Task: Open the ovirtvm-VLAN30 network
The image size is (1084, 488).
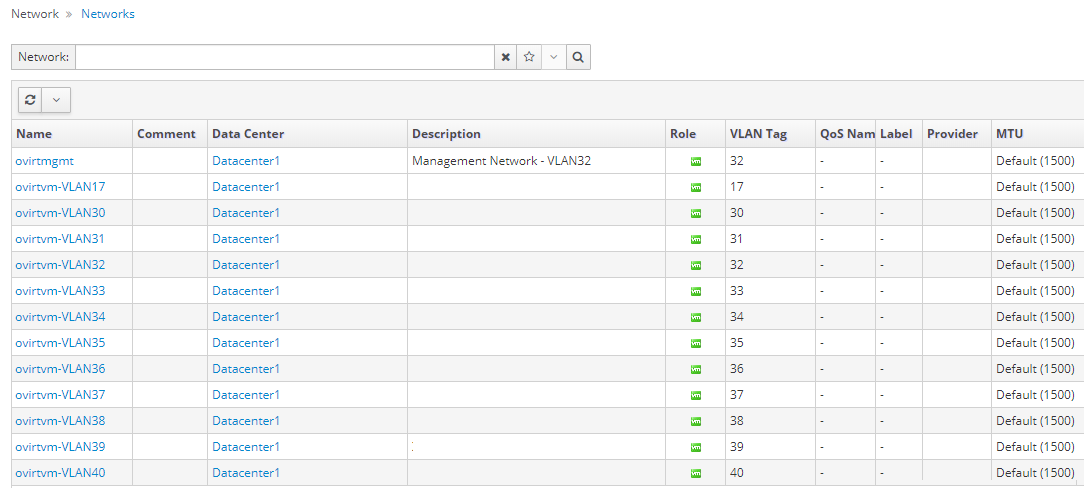Action: point(60,212)
